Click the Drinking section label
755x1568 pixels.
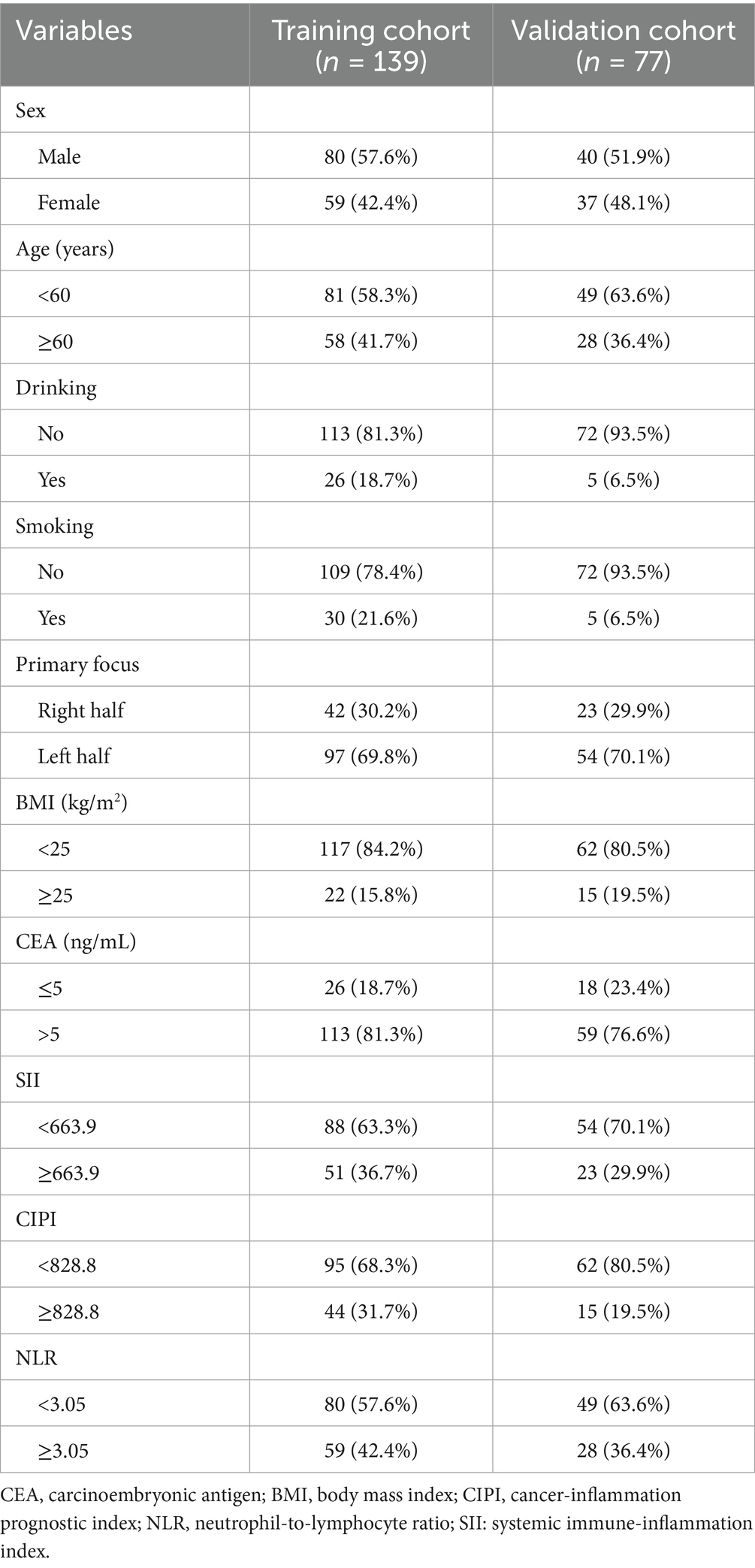(56, 388)
